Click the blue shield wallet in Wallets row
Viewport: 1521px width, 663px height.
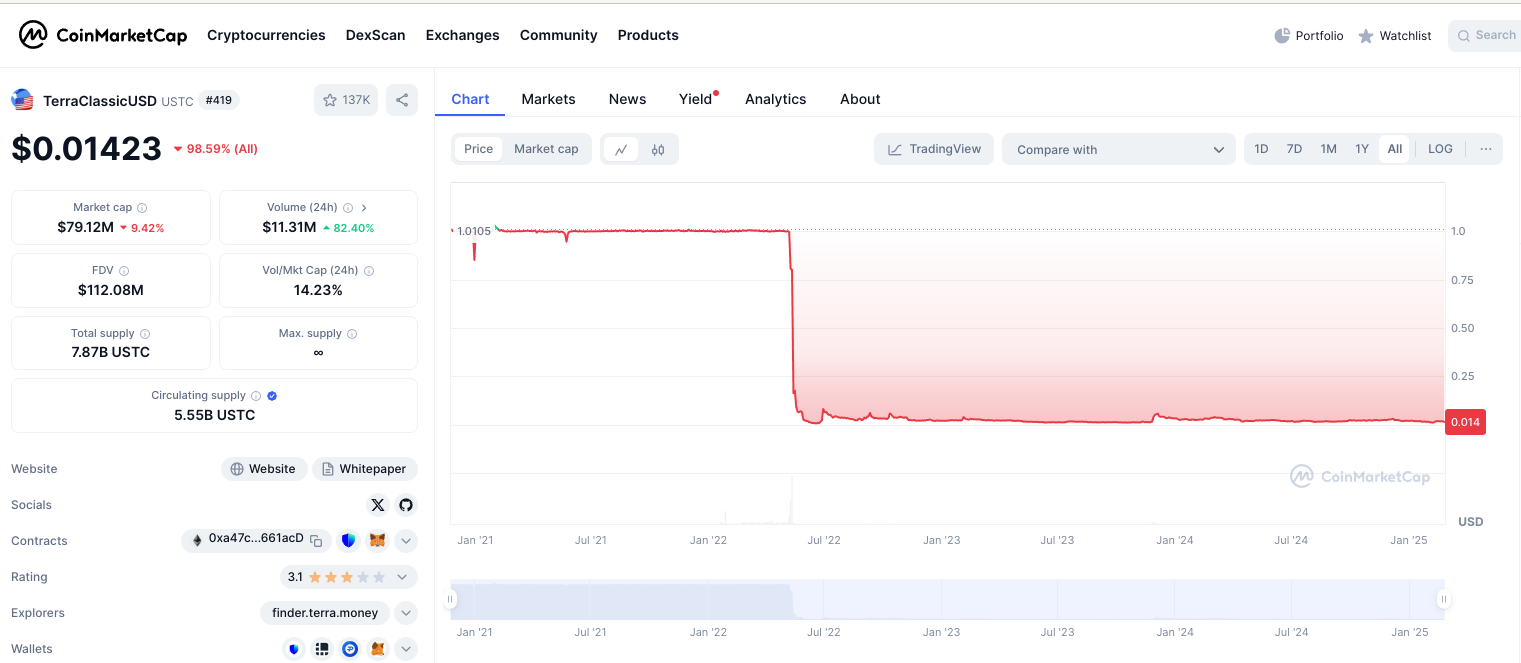[294, 649]
